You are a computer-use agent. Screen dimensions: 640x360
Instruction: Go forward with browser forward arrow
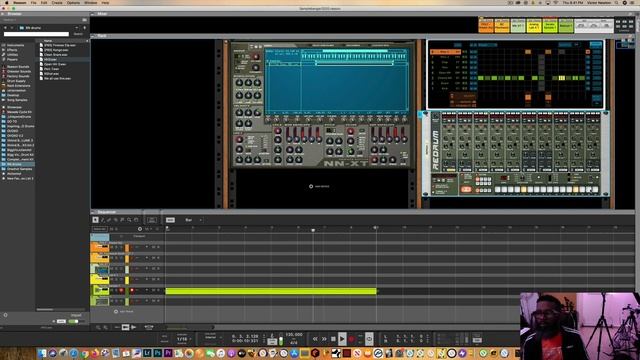point(12,28)
